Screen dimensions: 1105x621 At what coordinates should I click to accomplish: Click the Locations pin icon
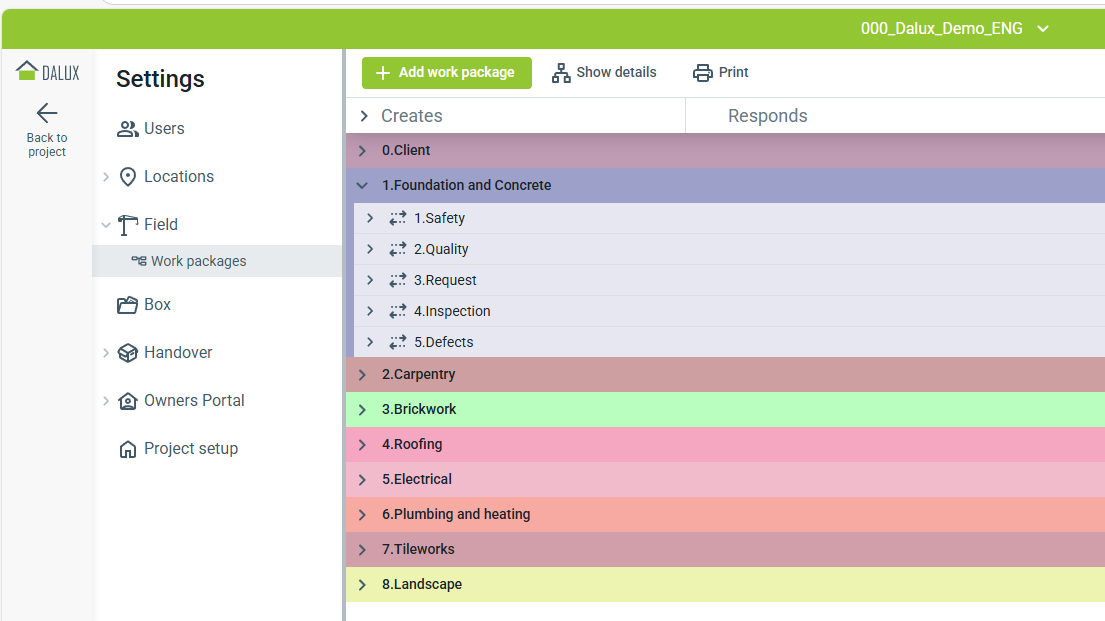[x=128, y=177]
